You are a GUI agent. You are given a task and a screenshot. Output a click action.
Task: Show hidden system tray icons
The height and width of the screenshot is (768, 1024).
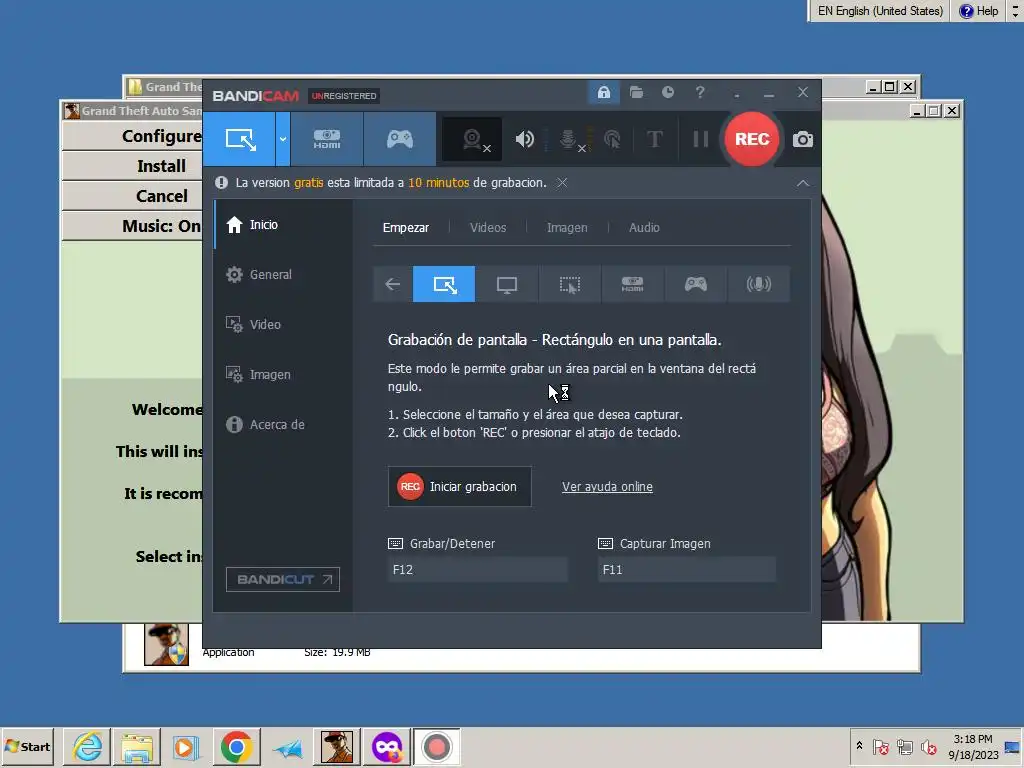click(859, 746)
